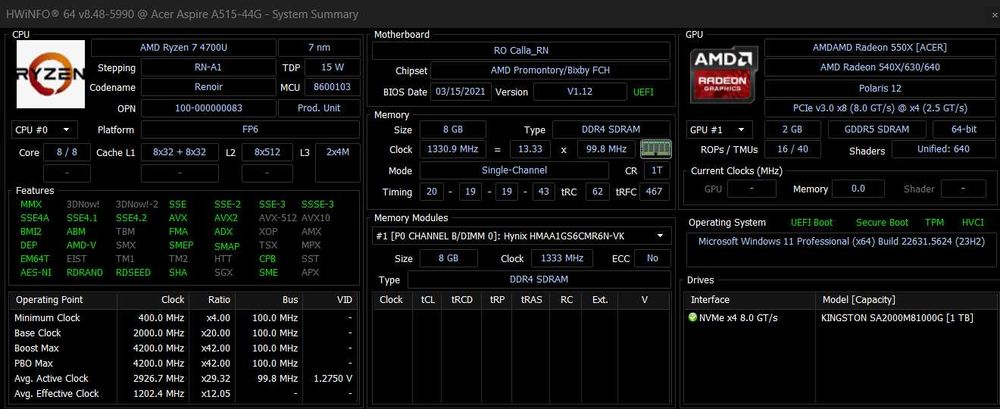Click the SSE4A feature label
Screen dimensions: 1000x409
(34, 218)
